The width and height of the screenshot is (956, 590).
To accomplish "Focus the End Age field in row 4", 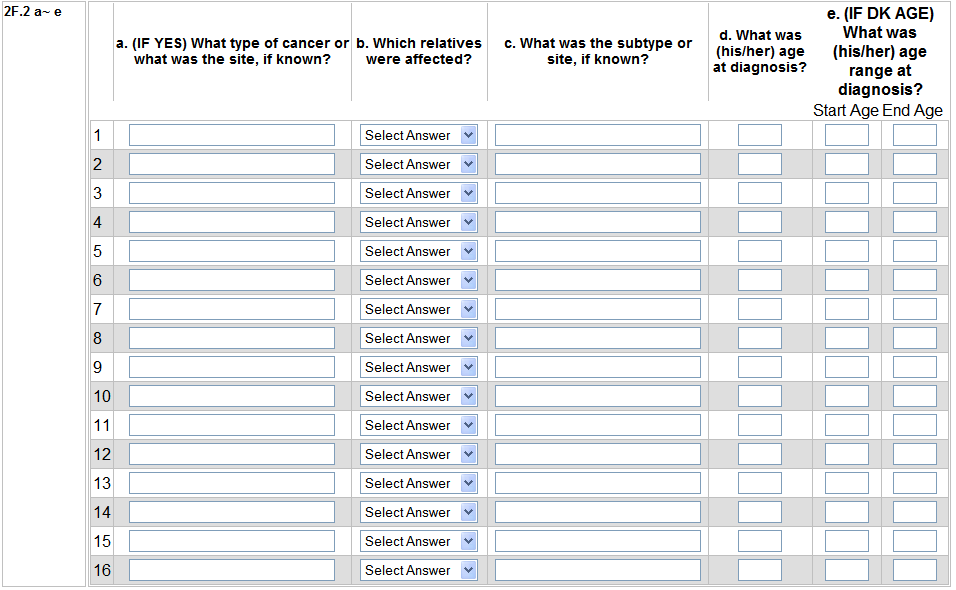I will point(915,222).
